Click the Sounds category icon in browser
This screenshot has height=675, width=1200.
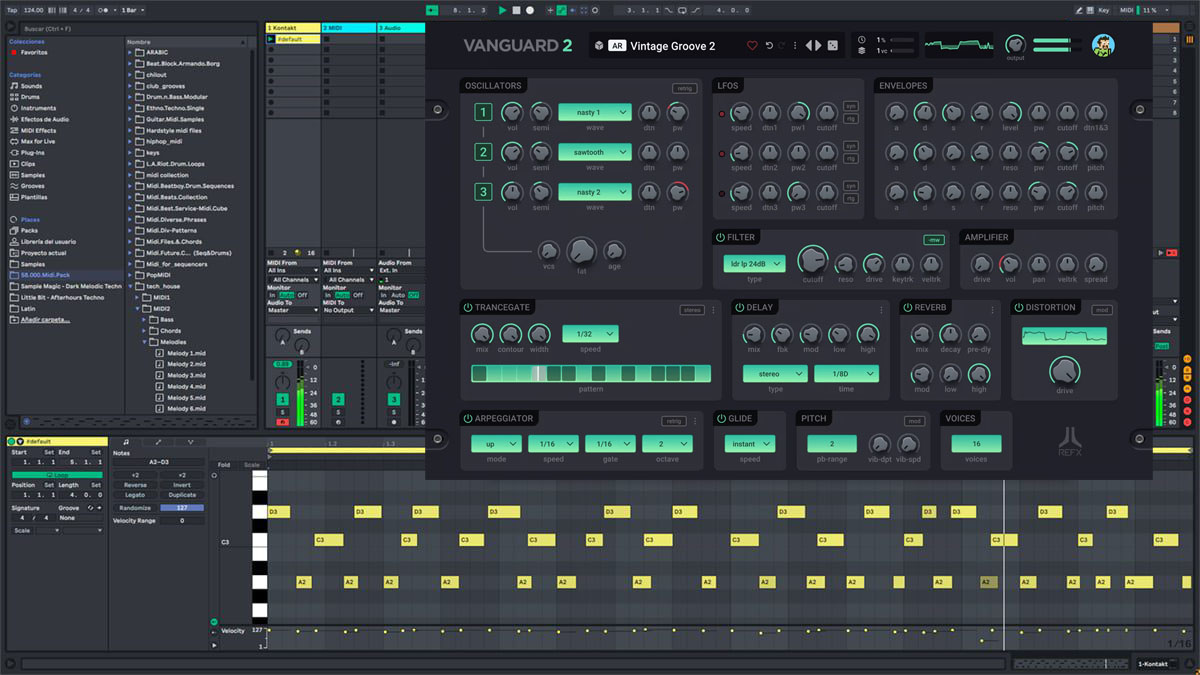14,86
